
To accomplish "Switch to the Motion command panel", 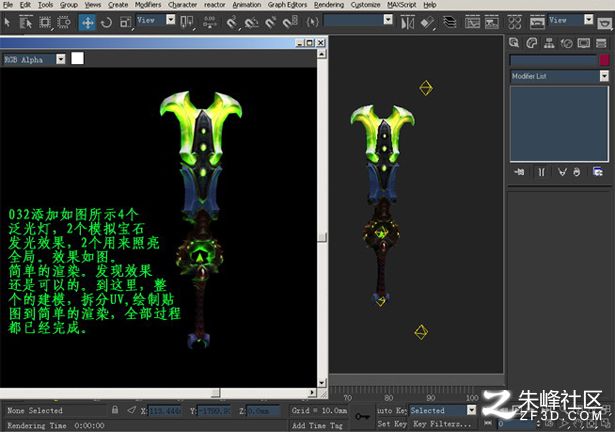I will pos(566,43).
